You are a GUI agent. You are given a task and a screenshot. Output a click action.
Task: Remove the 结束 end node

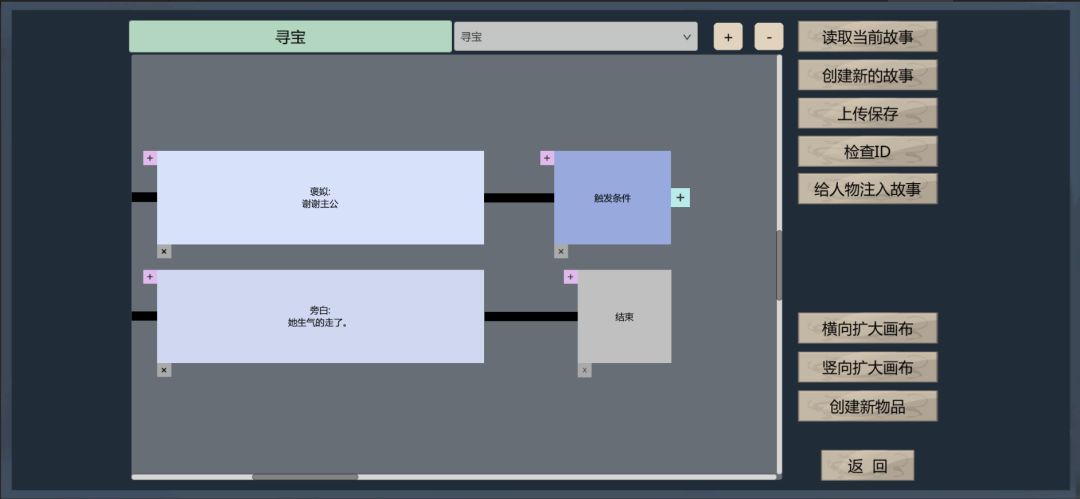584,370
